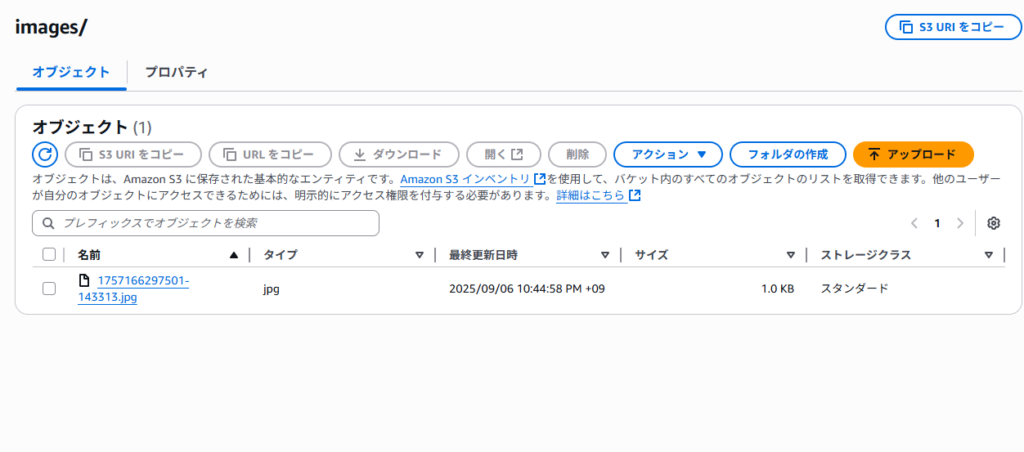The image size is (1024, 452).
Task: Click the jpg type cell
Action: (271, 288)
